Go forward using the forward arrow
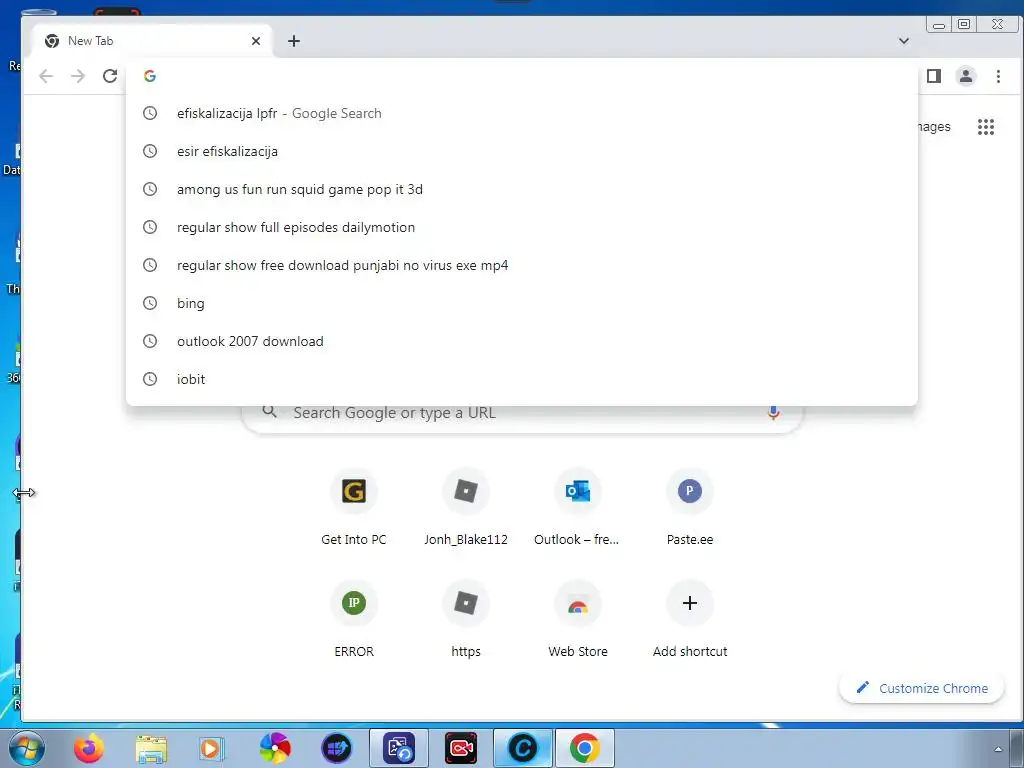 [78, 76]
